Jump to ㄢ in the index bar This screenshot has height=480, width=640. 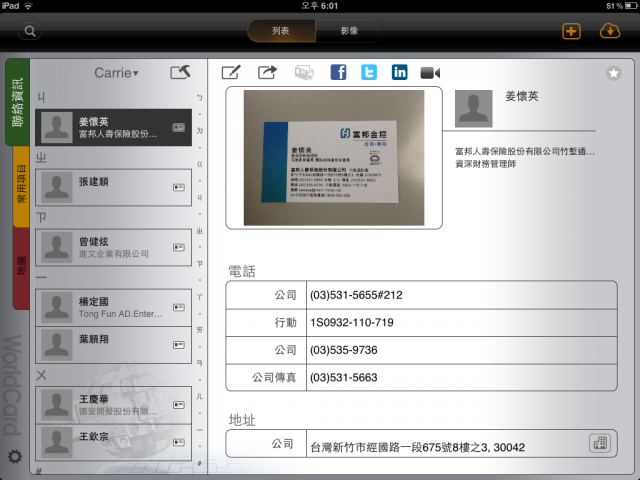click(200, 363)
